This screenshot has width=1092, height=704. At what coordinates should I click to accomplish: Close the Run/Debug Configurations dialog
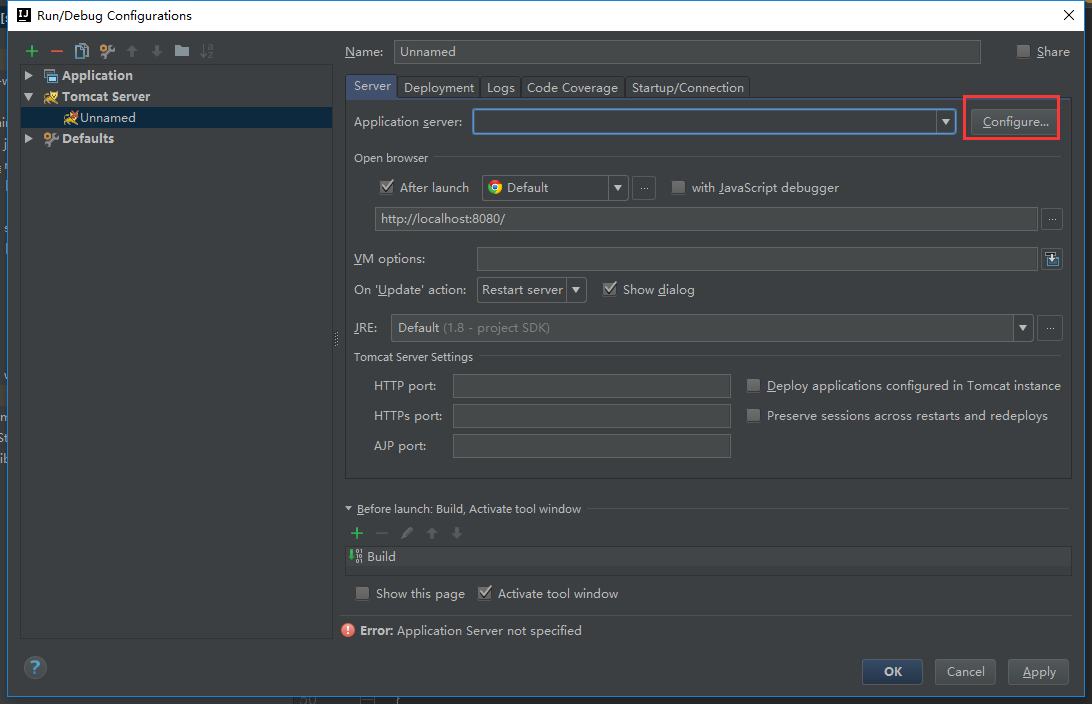point(1069,15)
